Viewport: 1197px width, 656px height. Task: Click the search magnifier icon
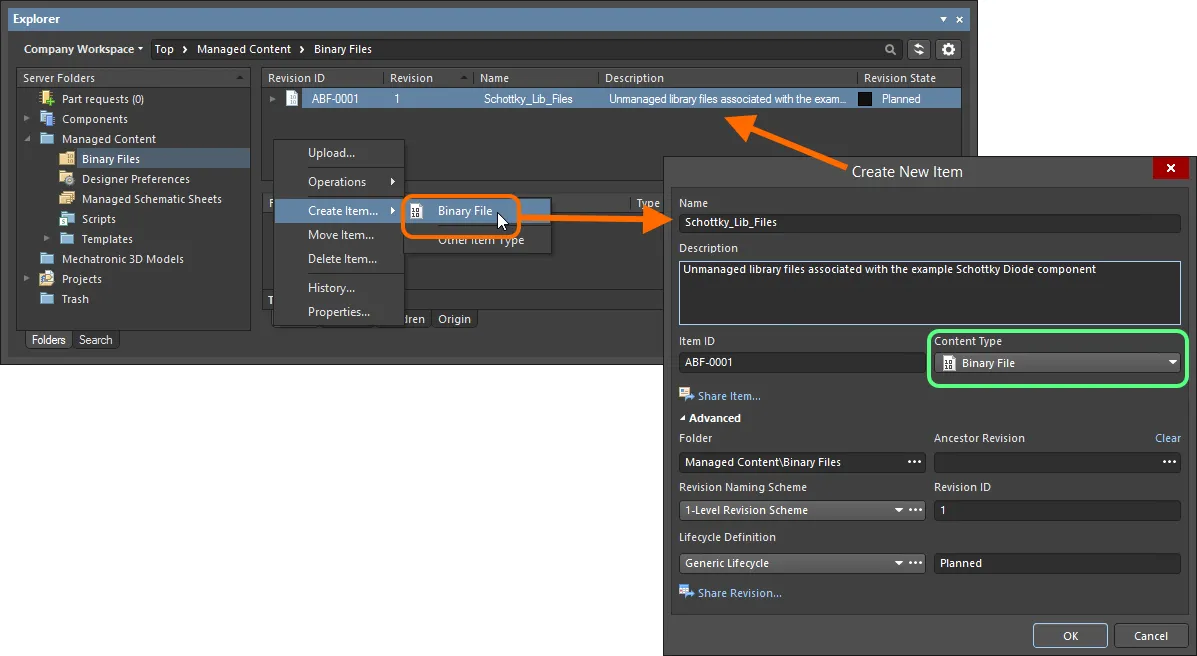click(890, 48)
